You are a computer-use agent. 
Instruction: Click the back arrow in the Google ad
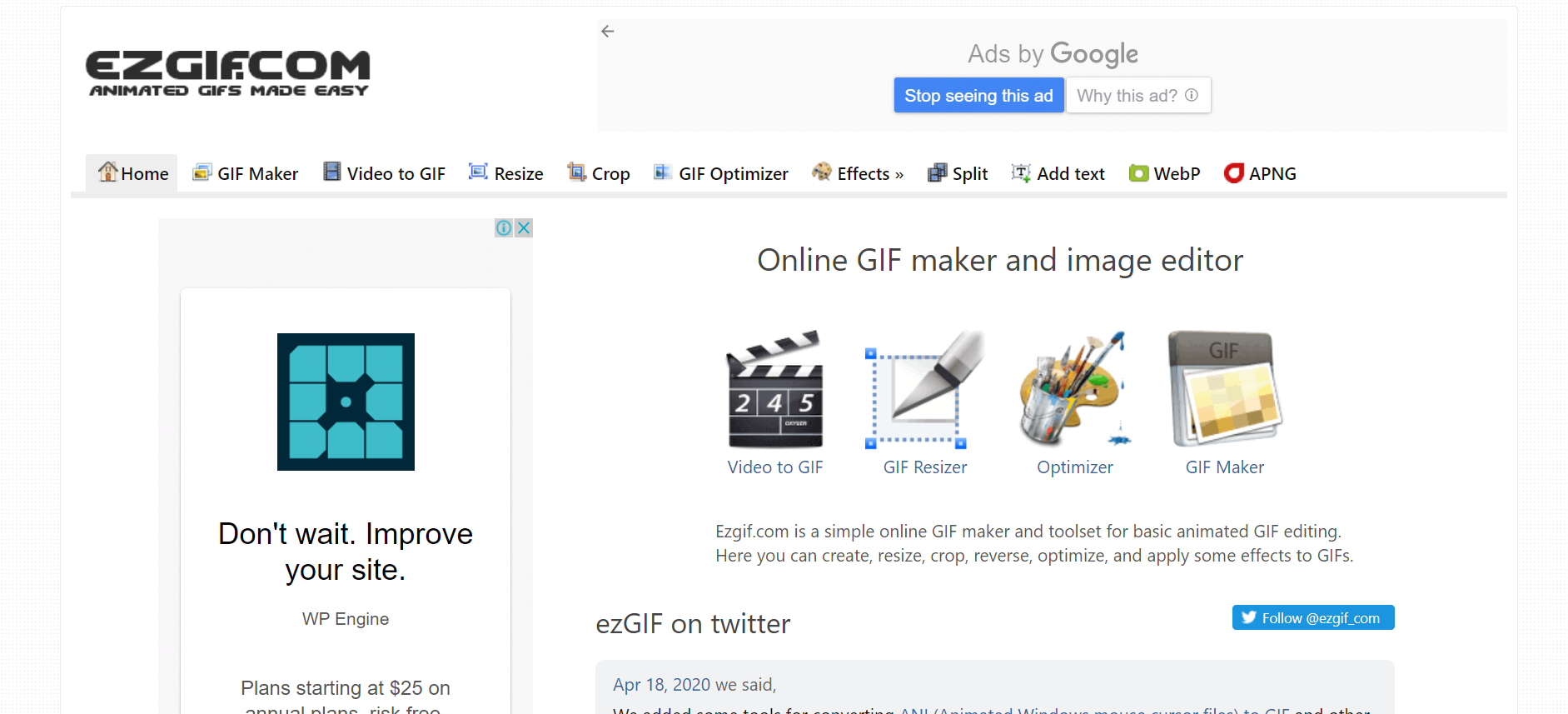pos(608,32)
